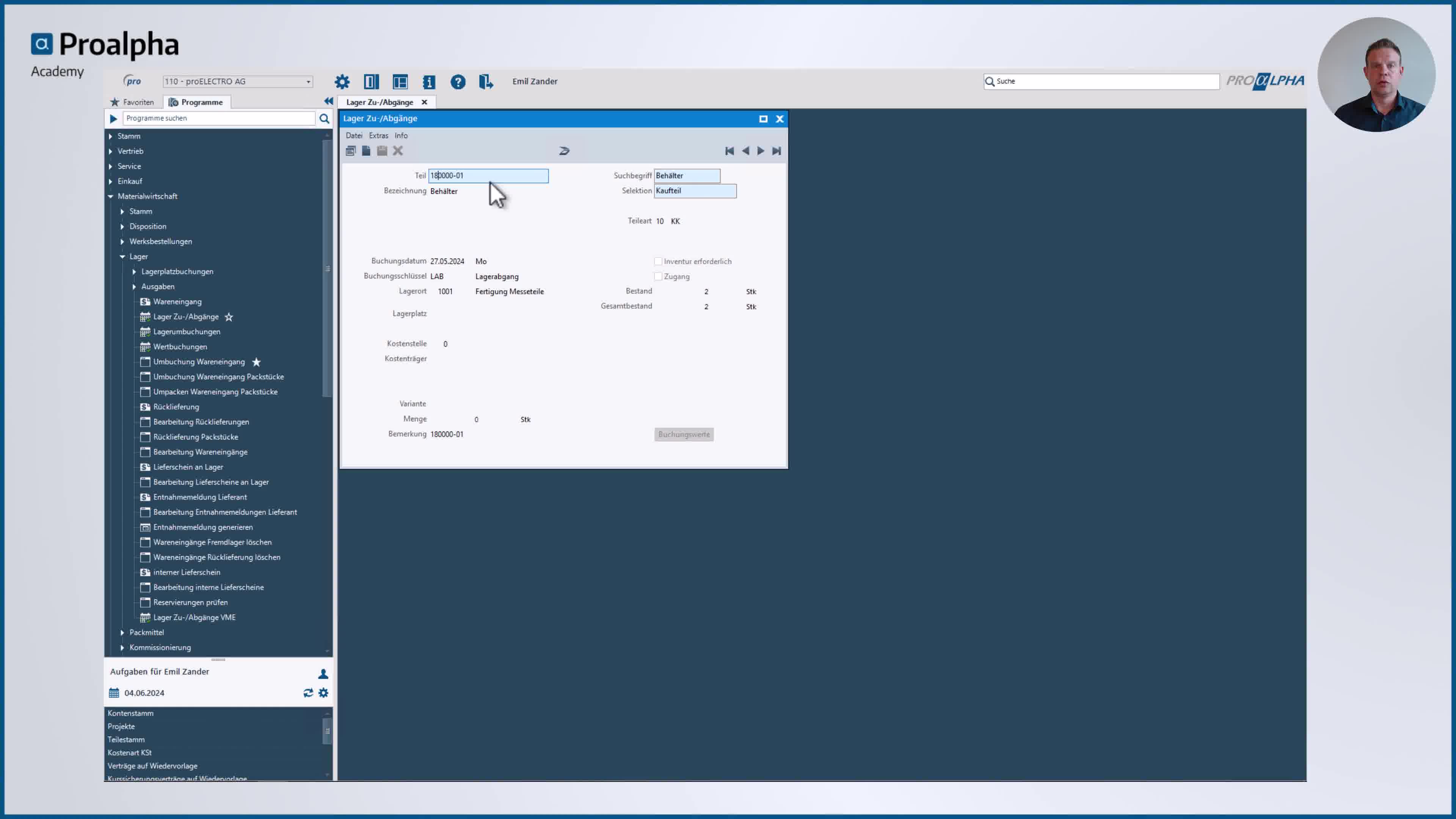Open the Extras menu
The width and height of the screenshot is (1456, 819).
pos(379,136)
